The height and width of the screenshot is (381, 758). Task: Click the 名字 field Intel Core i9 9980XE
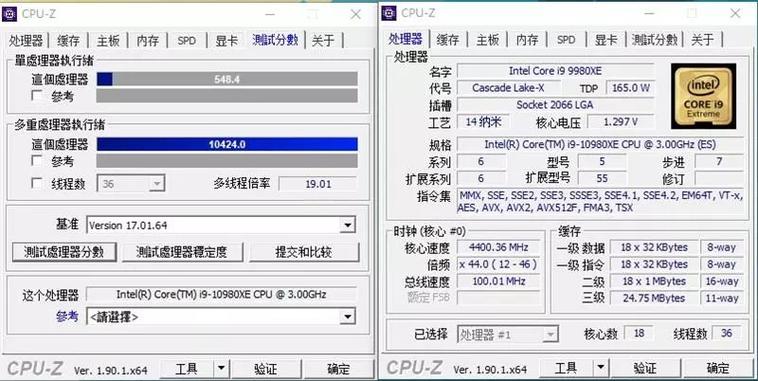(555, 71)
